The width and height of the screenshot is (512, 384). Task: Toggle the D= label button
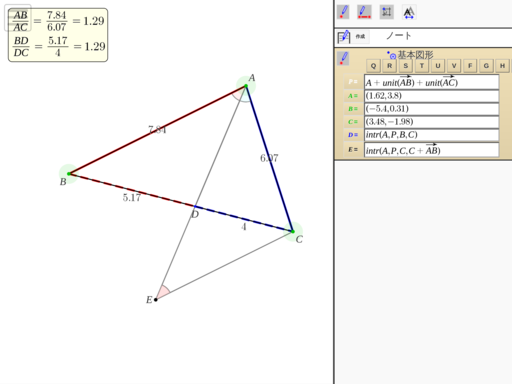click(353, 135)
